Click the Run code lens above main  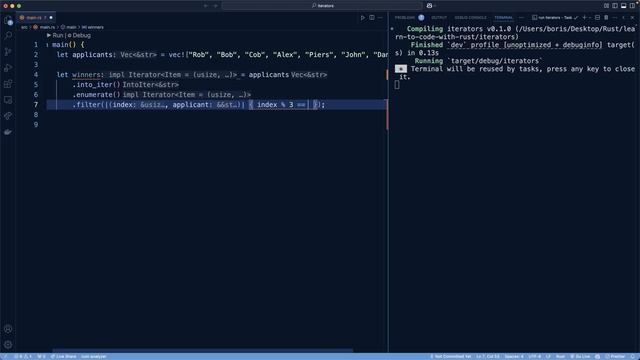[x=55, y=36]
